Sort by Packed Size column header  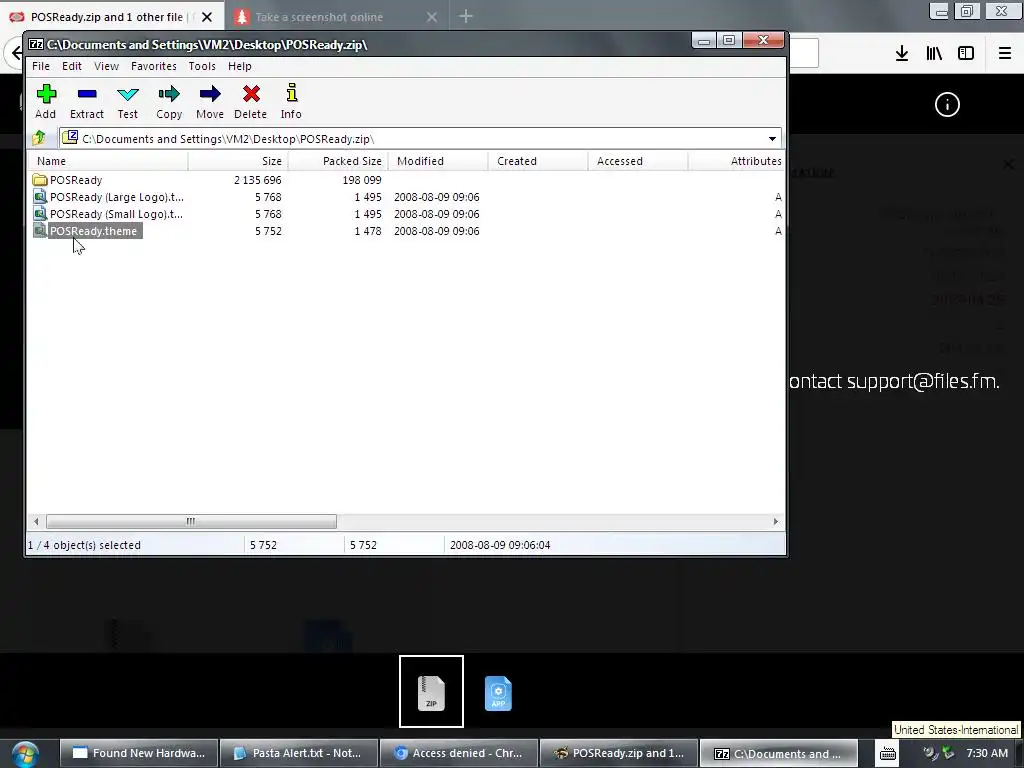(338, 161)
